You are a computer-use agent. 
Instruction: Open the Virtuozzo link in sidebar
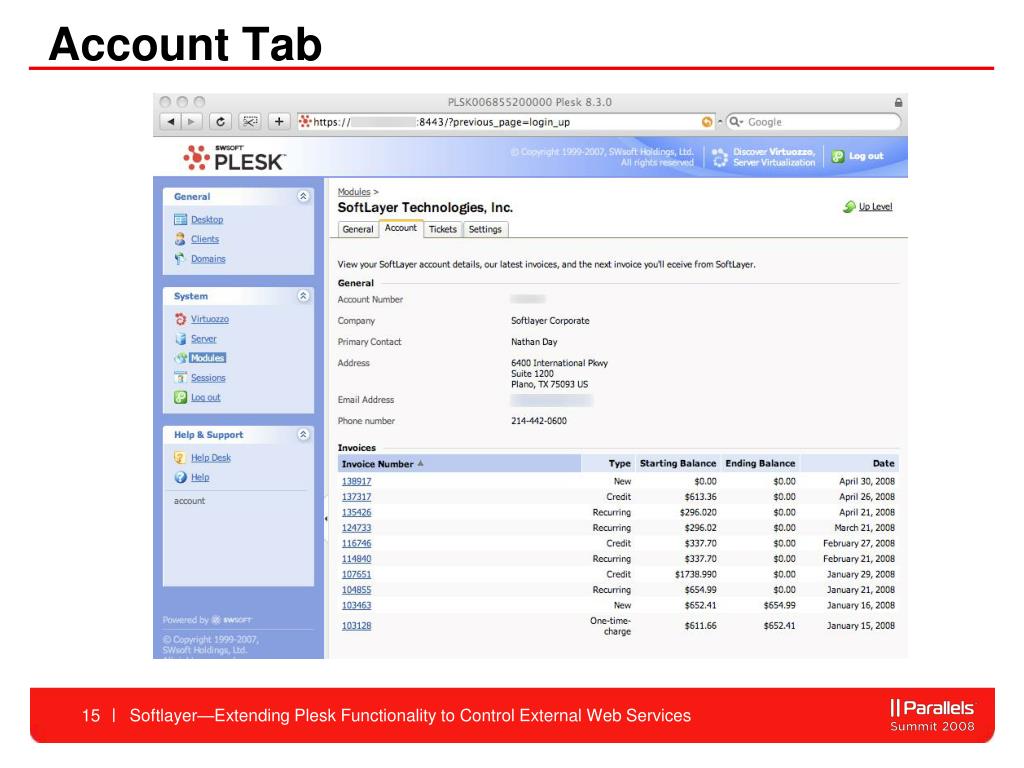(x=210, y=319)
